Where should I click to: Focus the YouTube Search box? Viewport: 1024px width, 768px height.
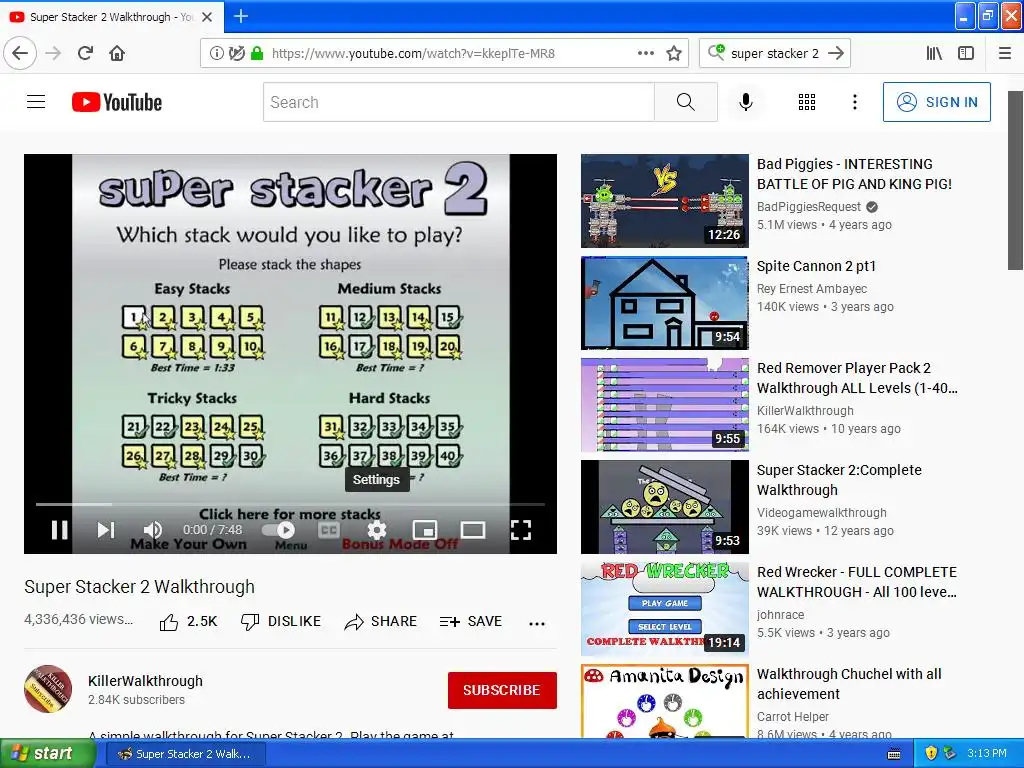click(x=458, y=102)
